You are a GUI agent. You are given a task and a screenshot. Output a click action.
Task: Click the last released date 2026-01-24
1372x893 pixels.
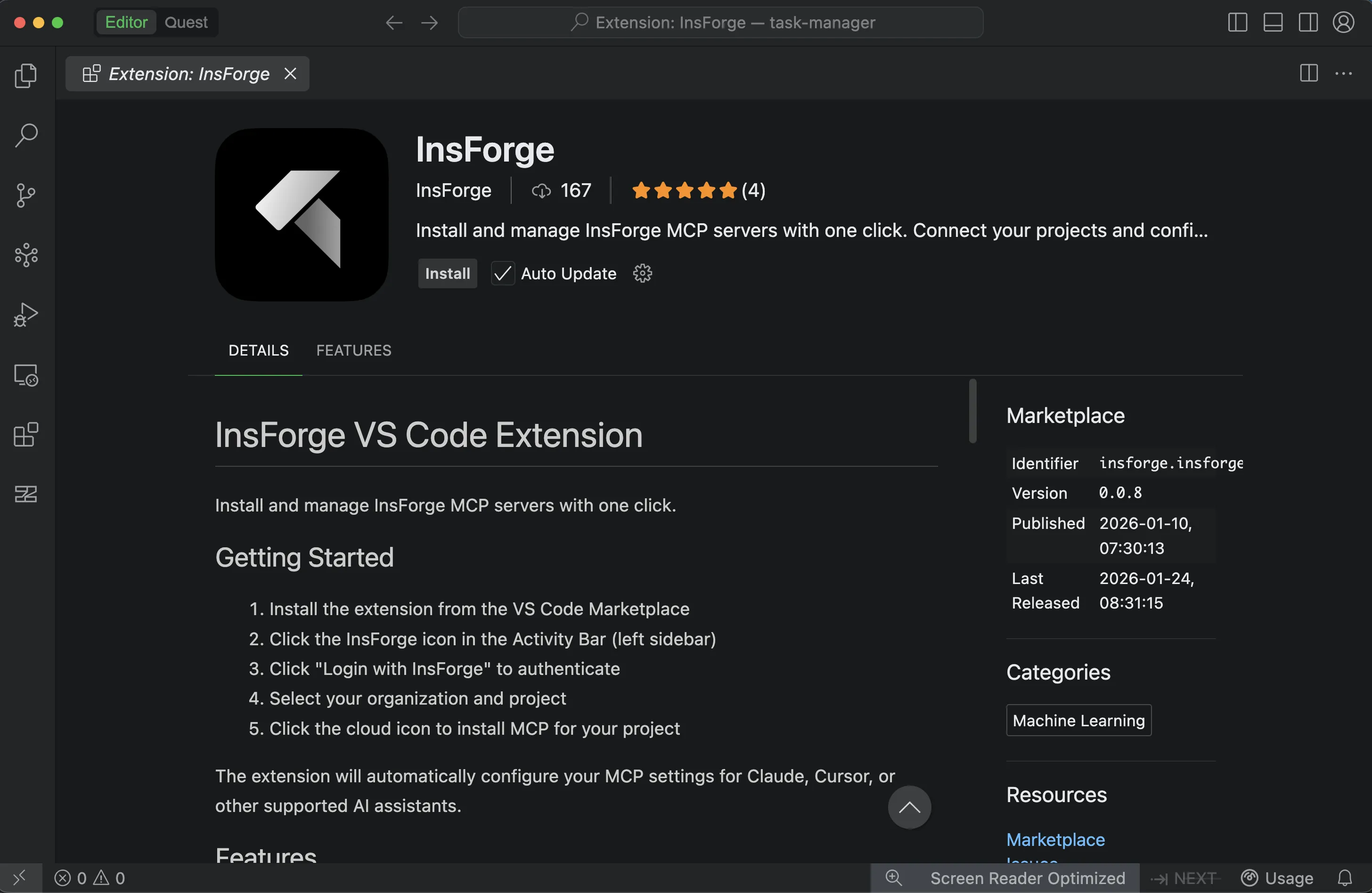pos(1146,591)
